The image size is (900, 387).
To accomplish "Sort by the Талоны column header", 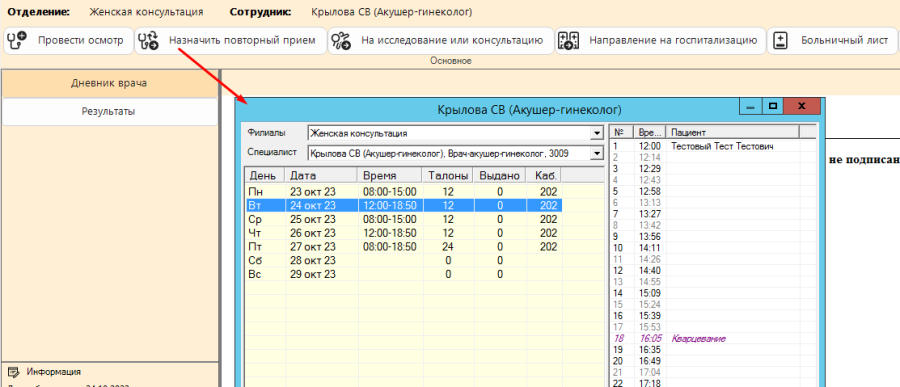I will point(447,175).
